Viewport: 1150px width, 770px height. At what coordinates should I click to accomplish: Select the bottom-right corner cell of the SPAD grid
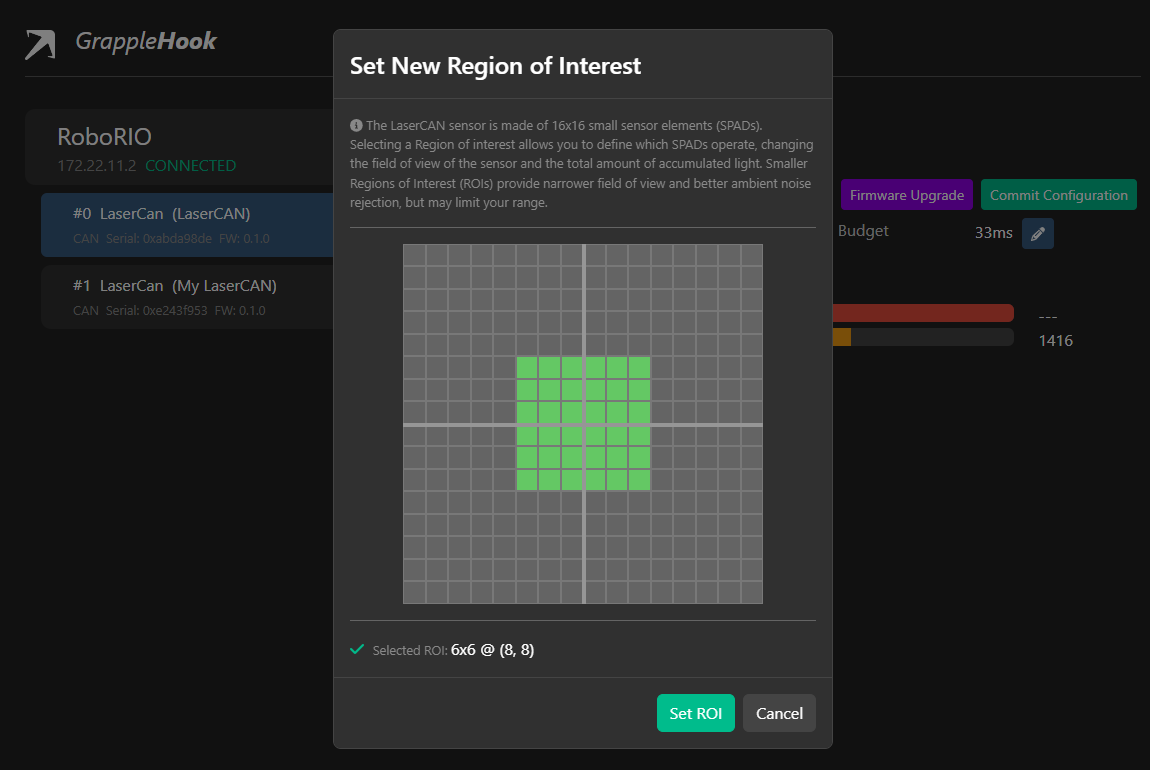(x=751, y=593)
